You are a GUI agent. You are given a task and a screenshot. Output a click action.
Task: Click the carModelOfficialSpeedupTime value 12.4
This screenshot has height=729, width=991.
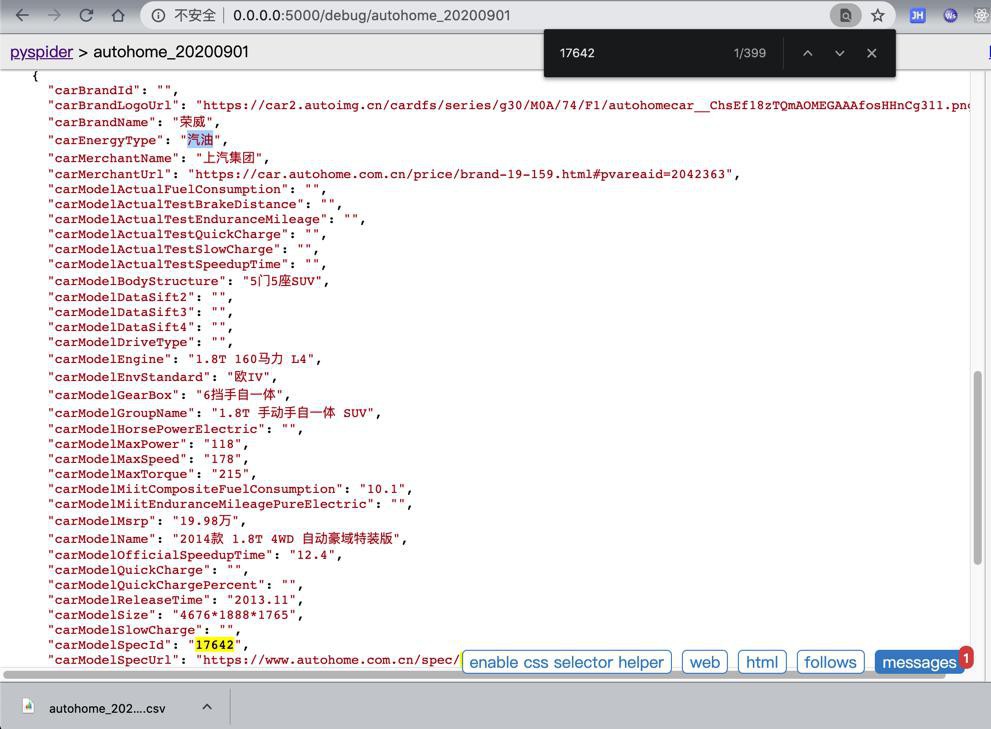click(312, 555)
